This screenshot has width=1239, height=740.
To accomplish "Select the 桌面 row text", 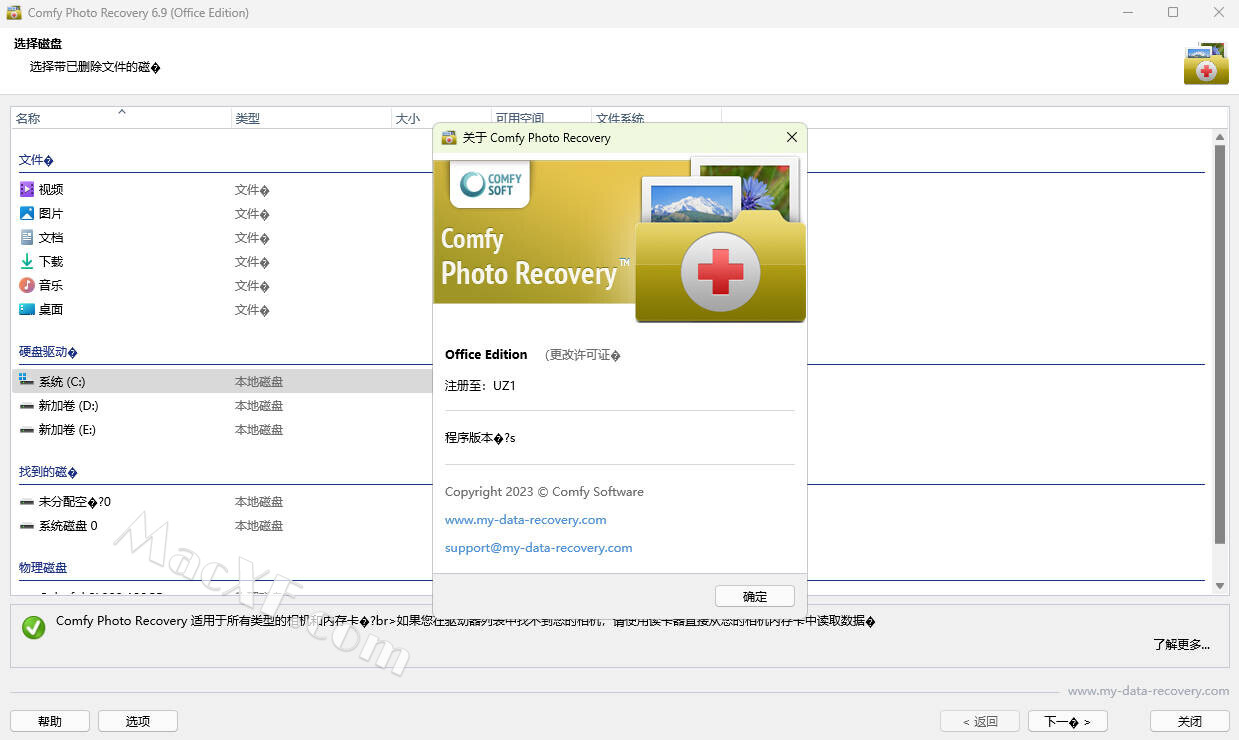I will (51, 309).
